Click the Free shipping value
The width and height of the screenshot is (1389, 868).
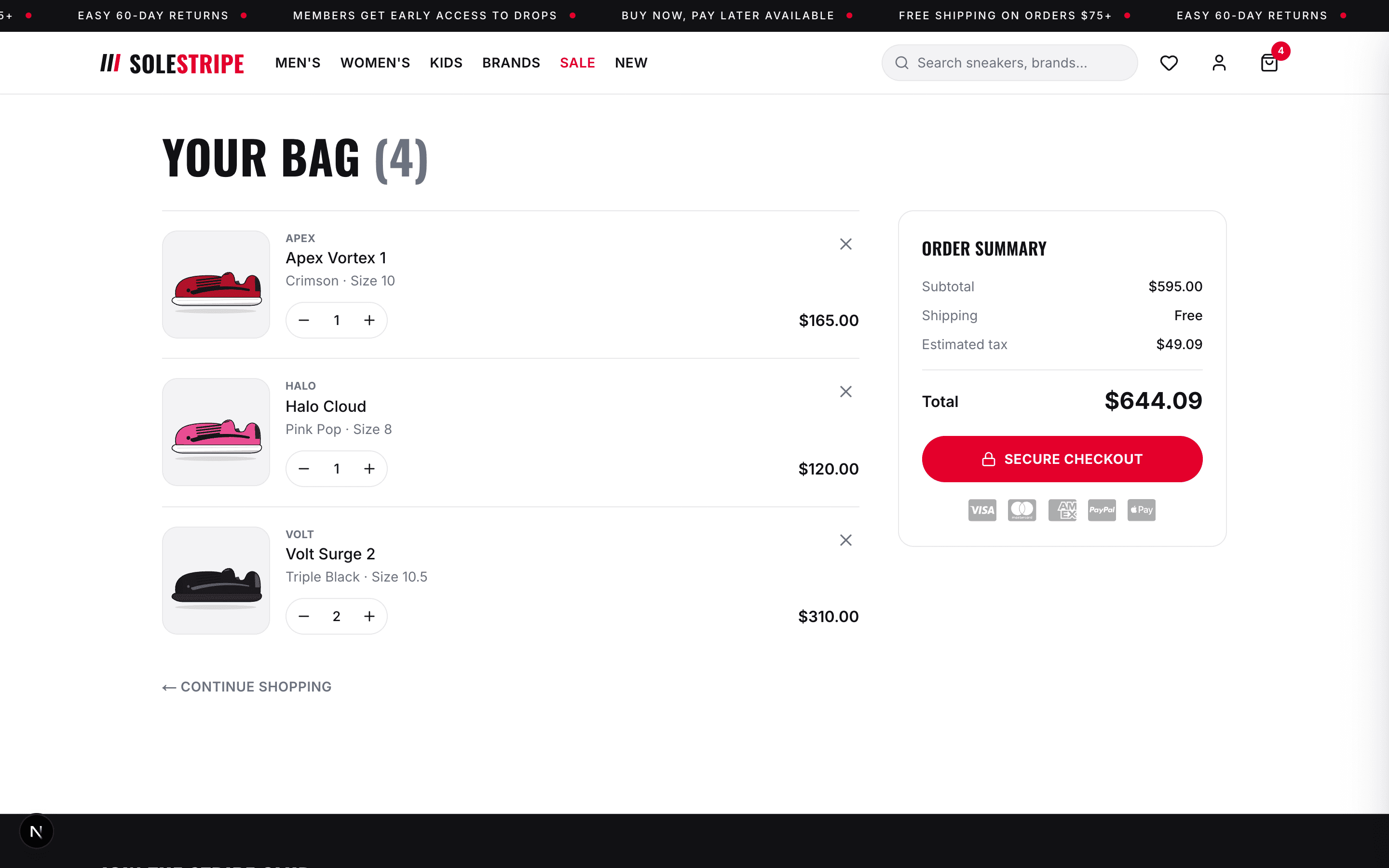(x=1188, y=315)
